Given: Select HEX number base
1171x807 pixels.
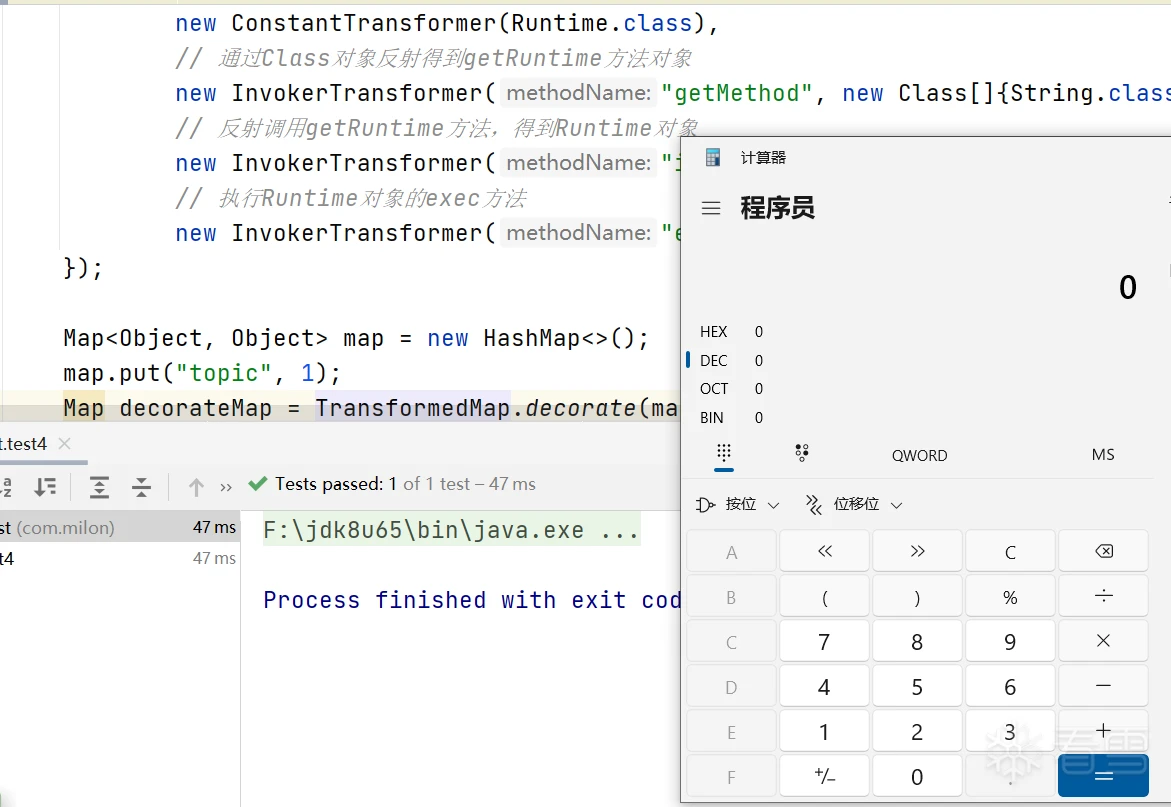Looking at the screenshot, I should coord(732,331).
